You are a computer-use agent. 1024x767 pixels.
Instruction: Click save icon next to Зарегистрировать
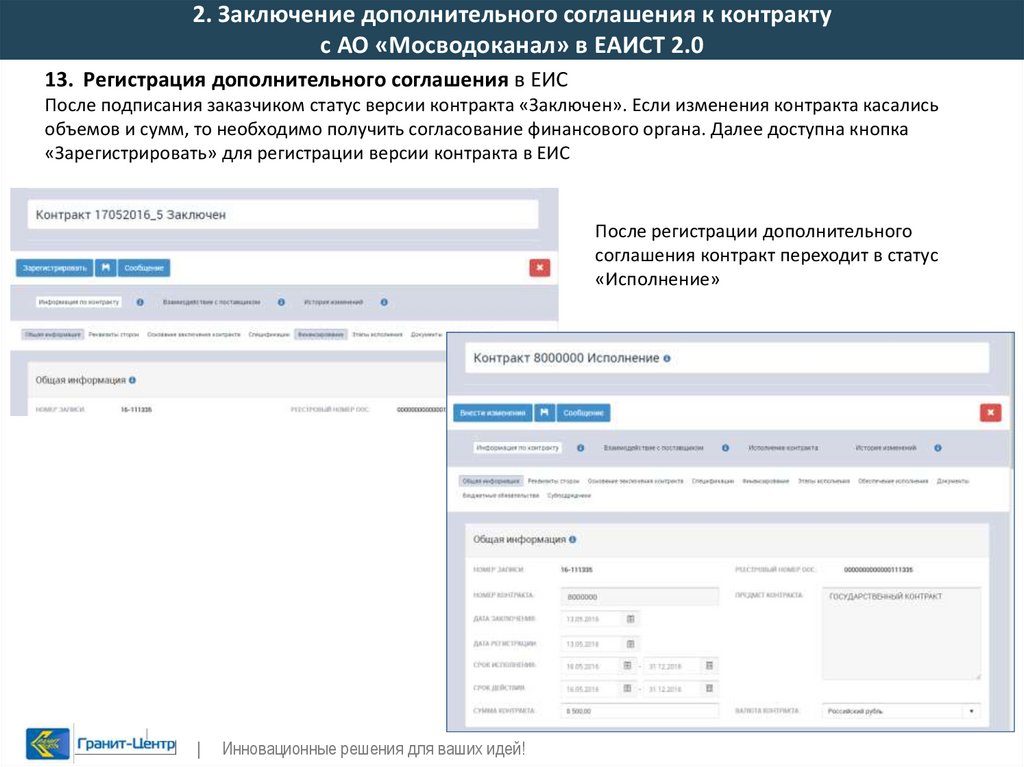(106, 268)
